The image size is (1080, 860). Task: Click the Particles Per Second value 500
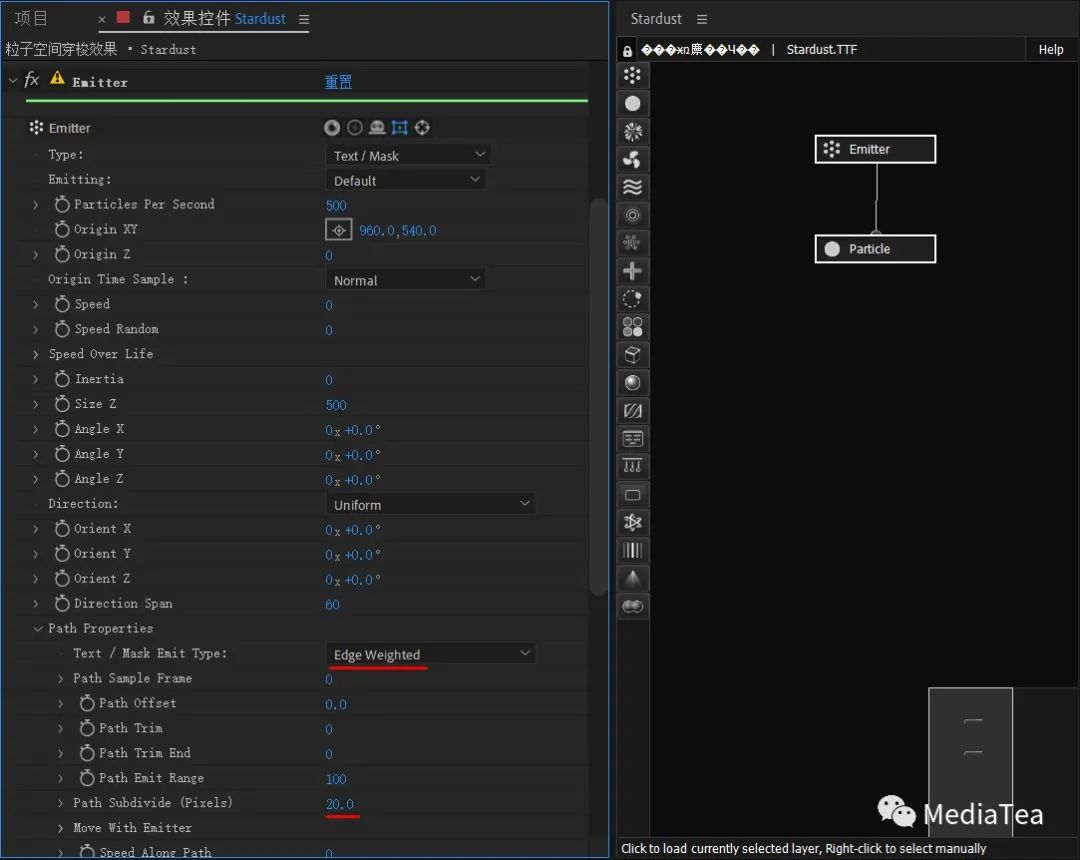click(336, 205)
